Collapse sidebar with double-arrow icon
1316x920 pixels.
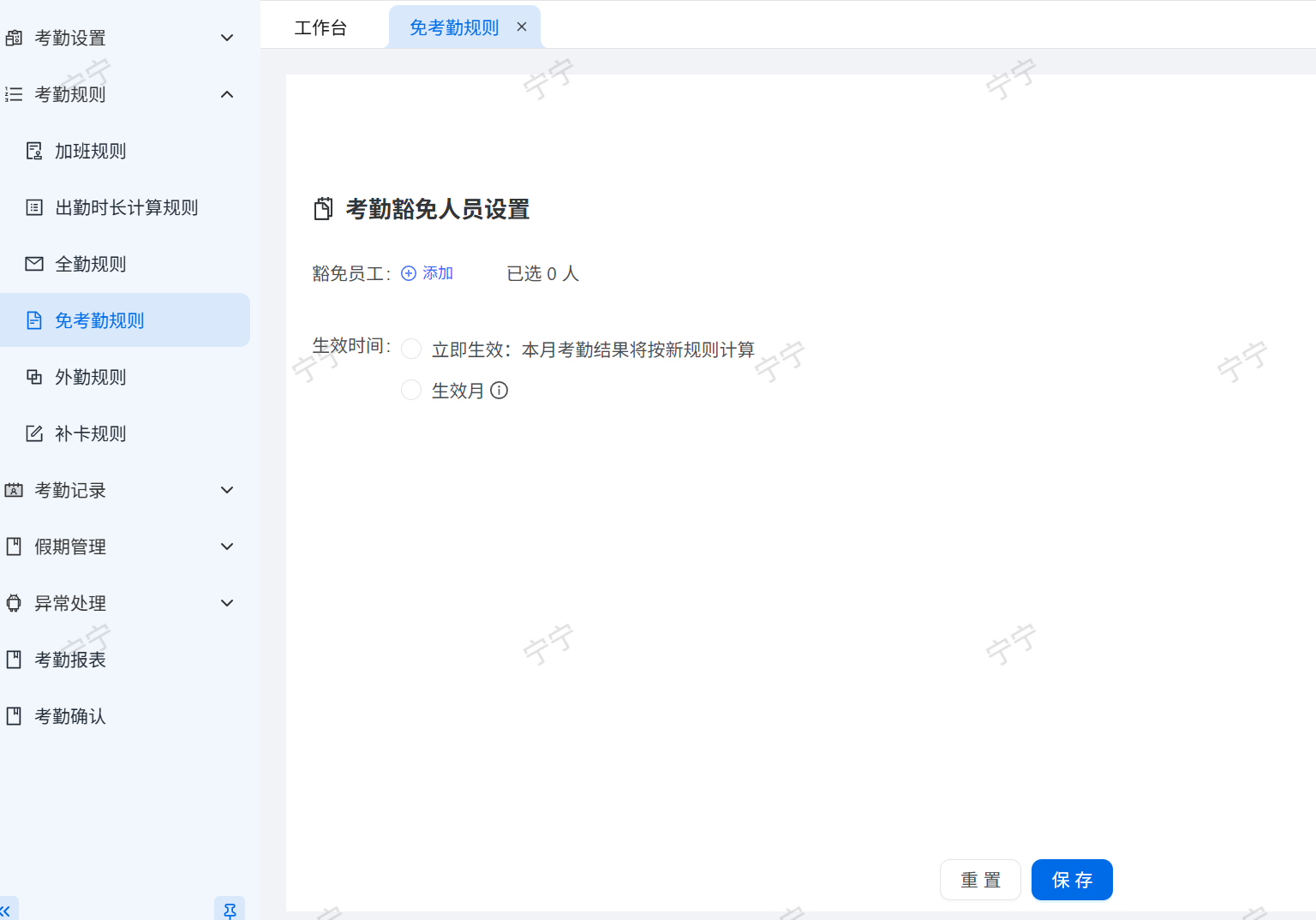tap(6, 911)
